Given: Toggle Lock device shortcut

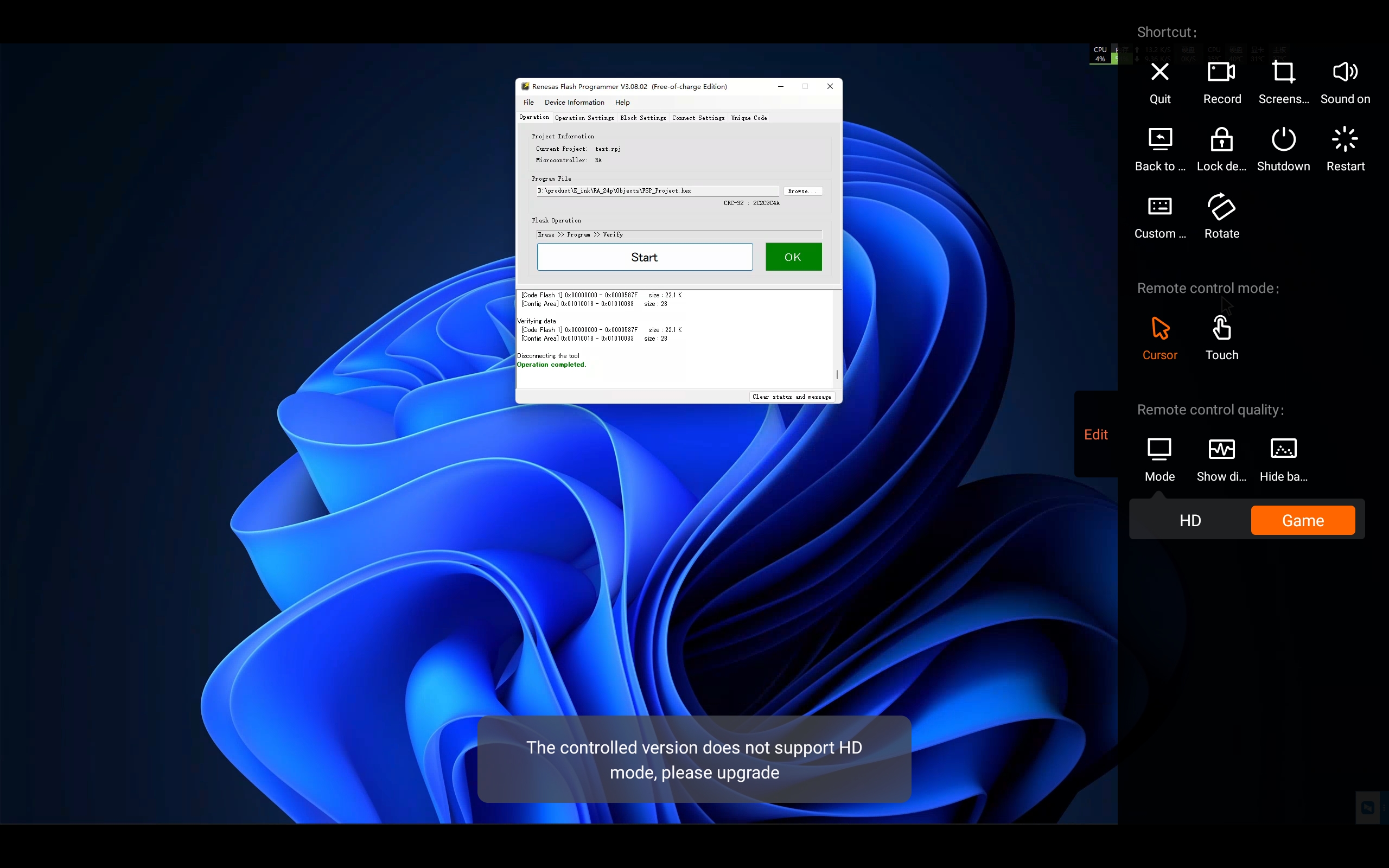Looking at the screenshot, I should pos(1221,147).
